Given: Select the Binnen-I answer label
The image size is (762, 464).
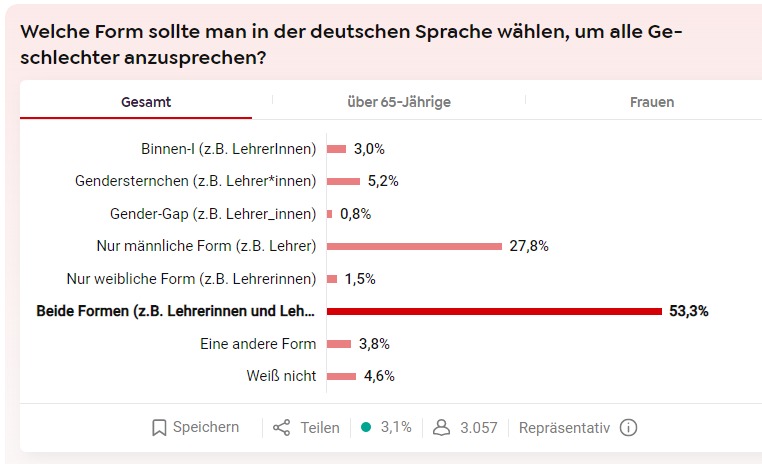Looking at the screenshot, I should tap(229, 149).
